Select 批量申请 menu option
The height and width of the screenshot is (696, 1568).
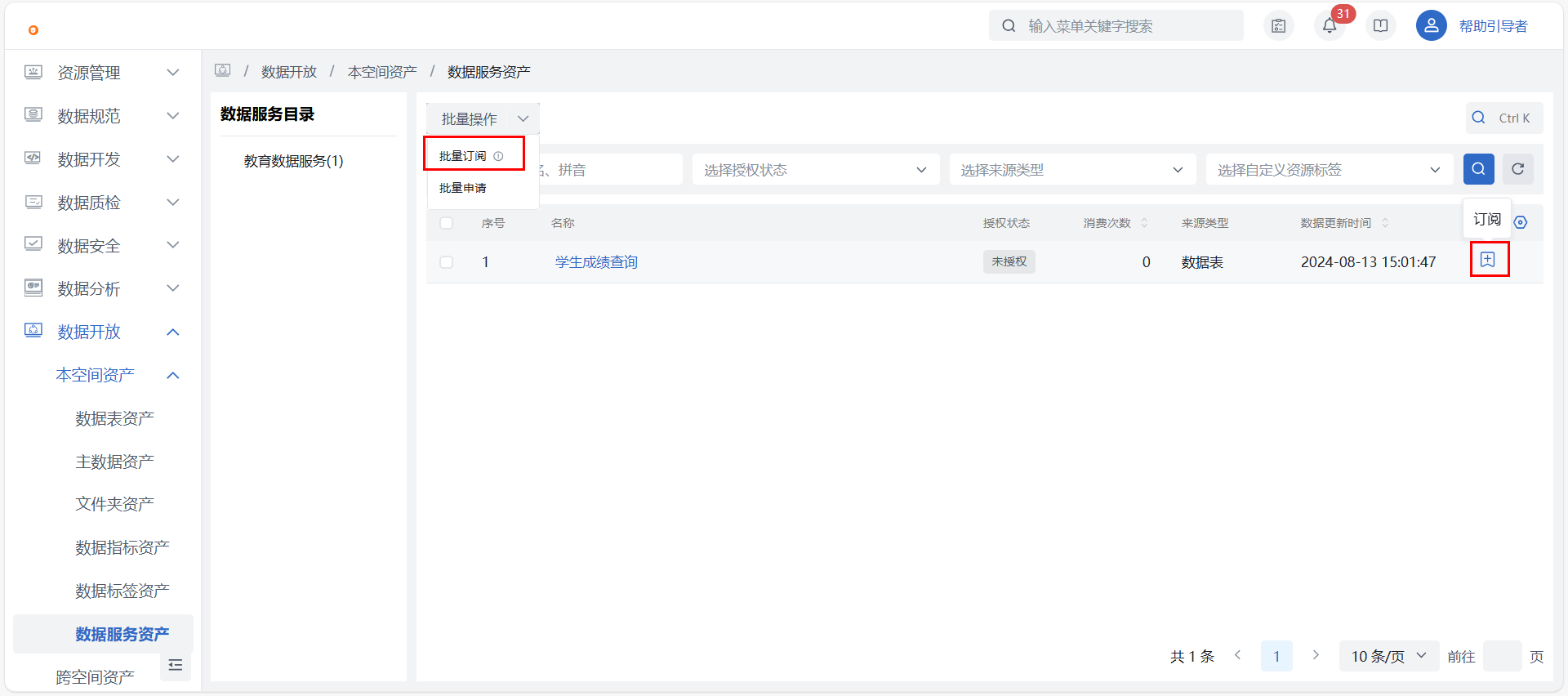pos(483,188)
